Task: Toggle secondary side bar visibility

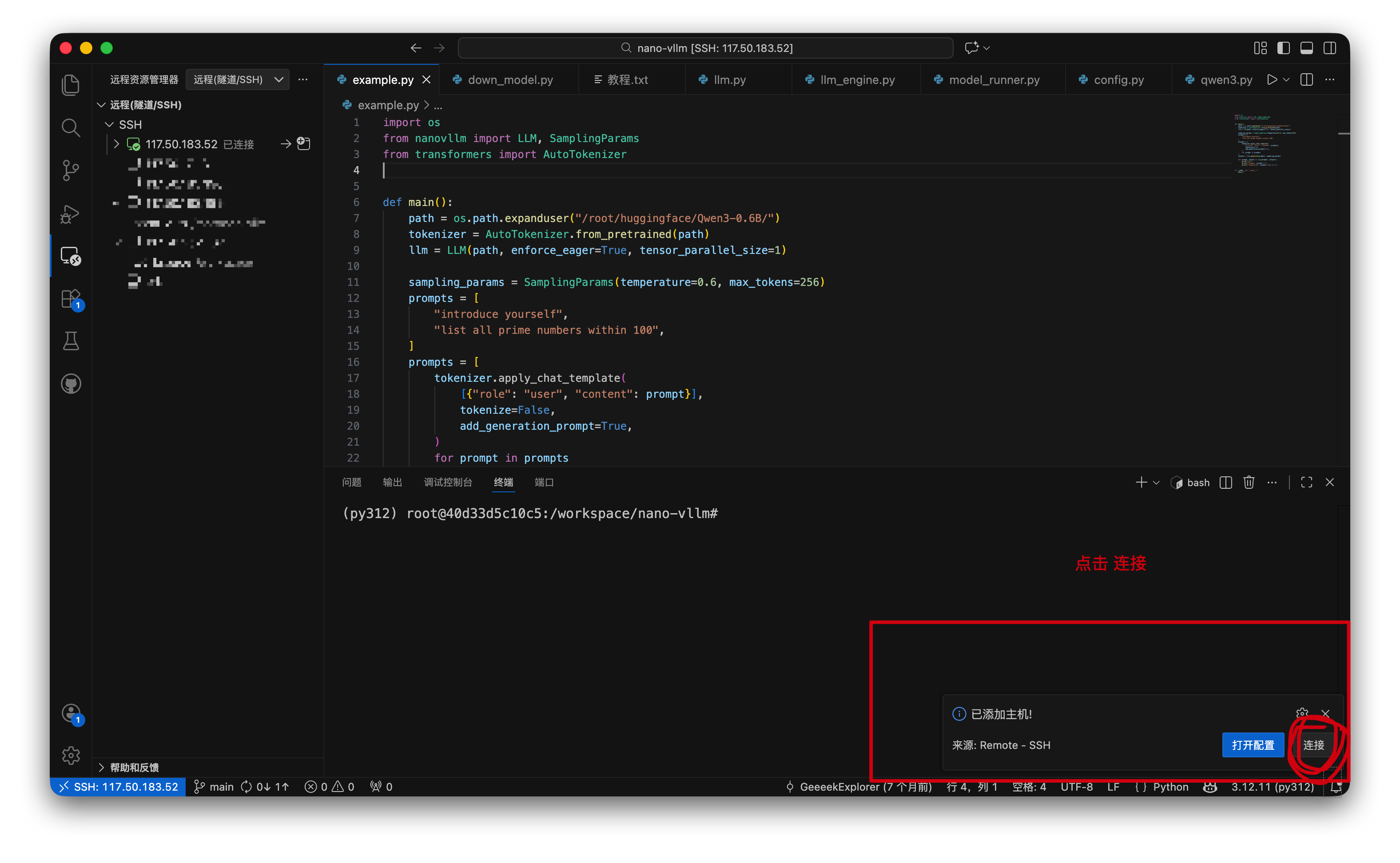Action: coord(1330,48)
